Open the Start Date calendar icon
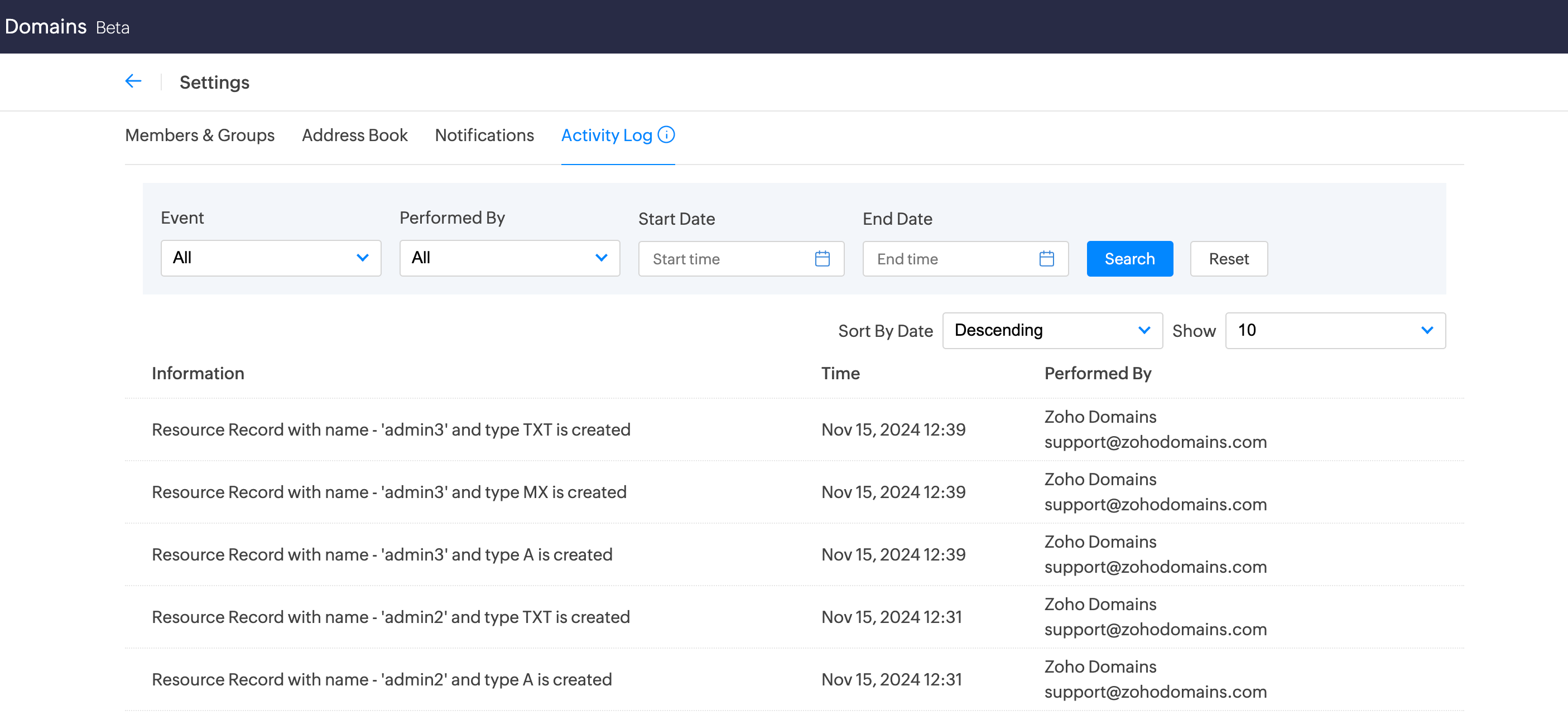Viewport: 1568px width, 715px height. (x=822, y=259)
